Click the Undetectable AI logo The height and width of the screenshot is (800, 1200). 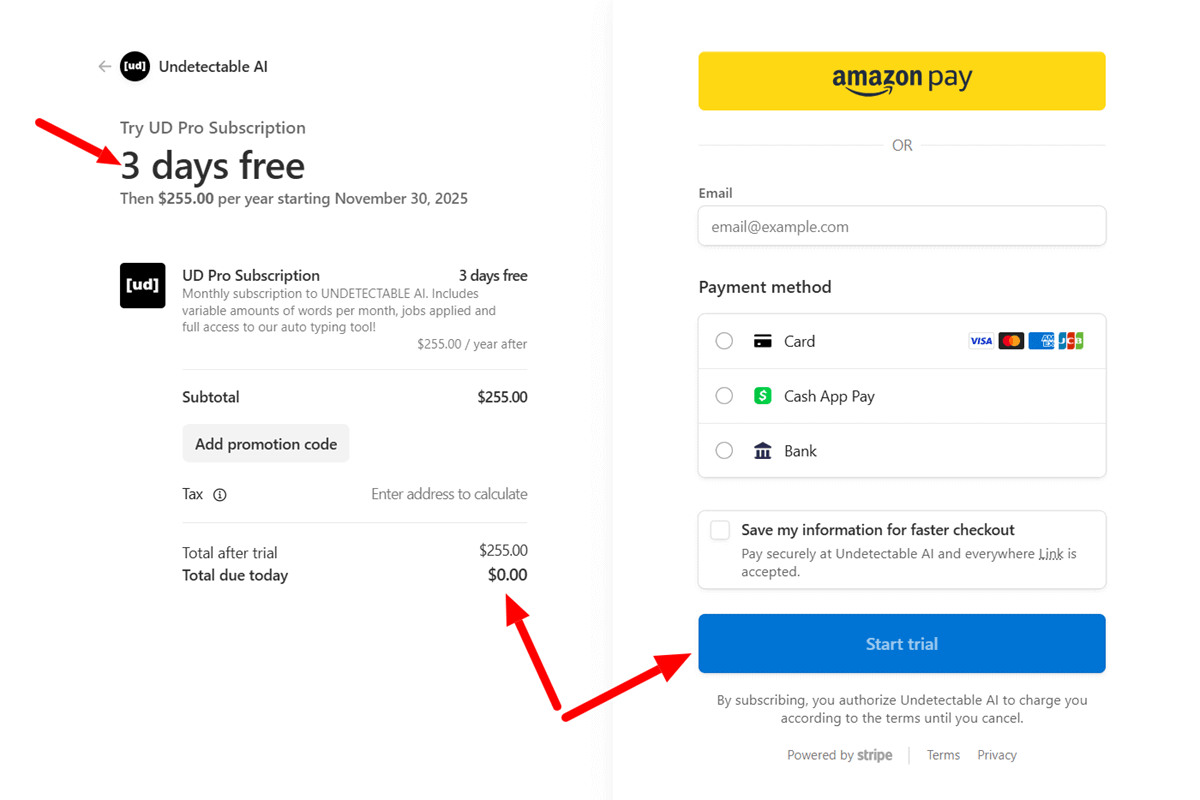tap(134, 66)
